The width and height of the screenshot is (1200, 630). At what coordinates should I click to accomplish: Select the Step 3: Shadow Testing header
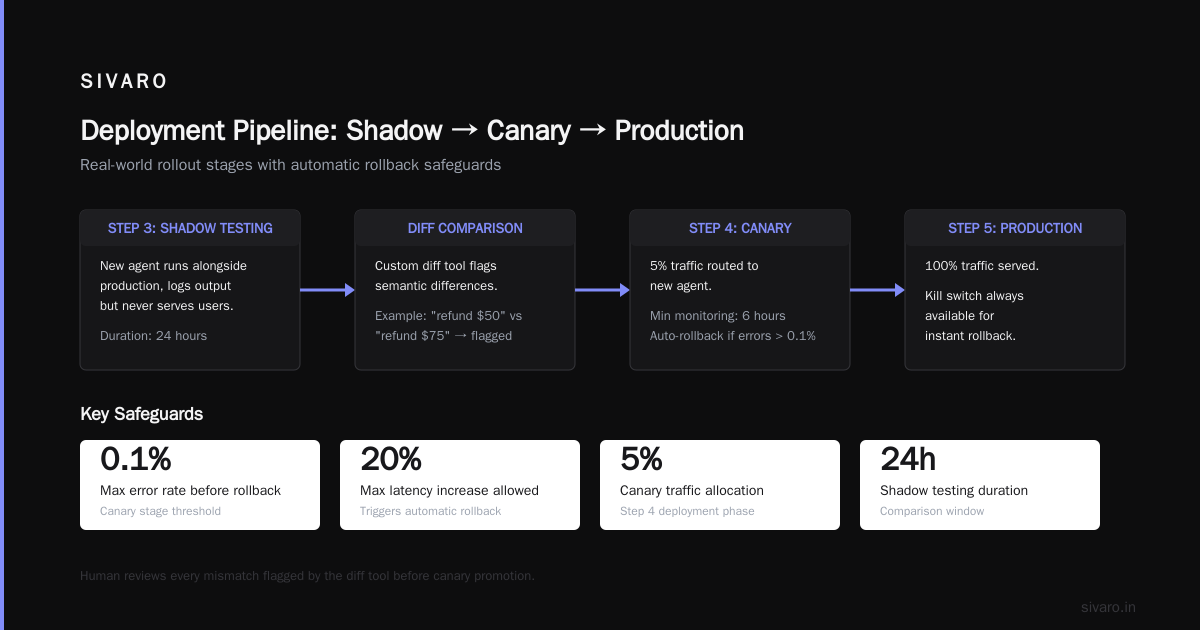(190, 228)
